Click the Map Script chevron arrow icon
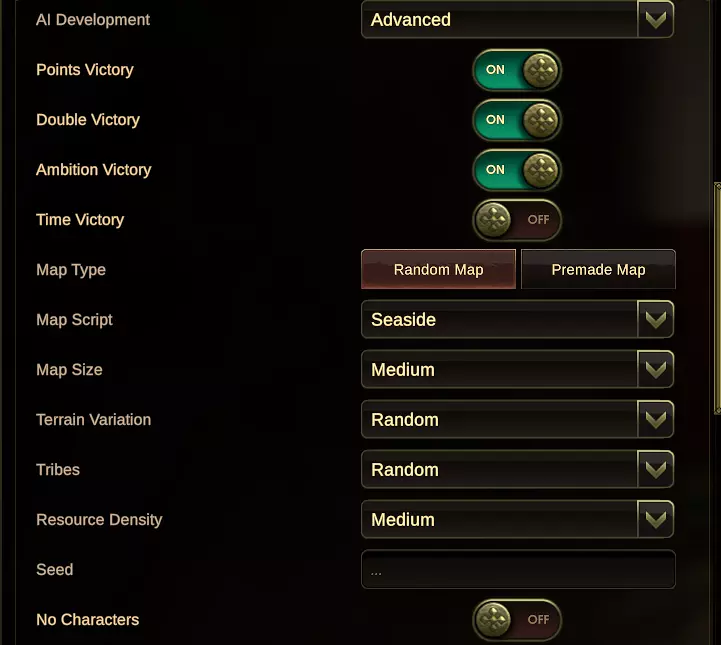 656,320
